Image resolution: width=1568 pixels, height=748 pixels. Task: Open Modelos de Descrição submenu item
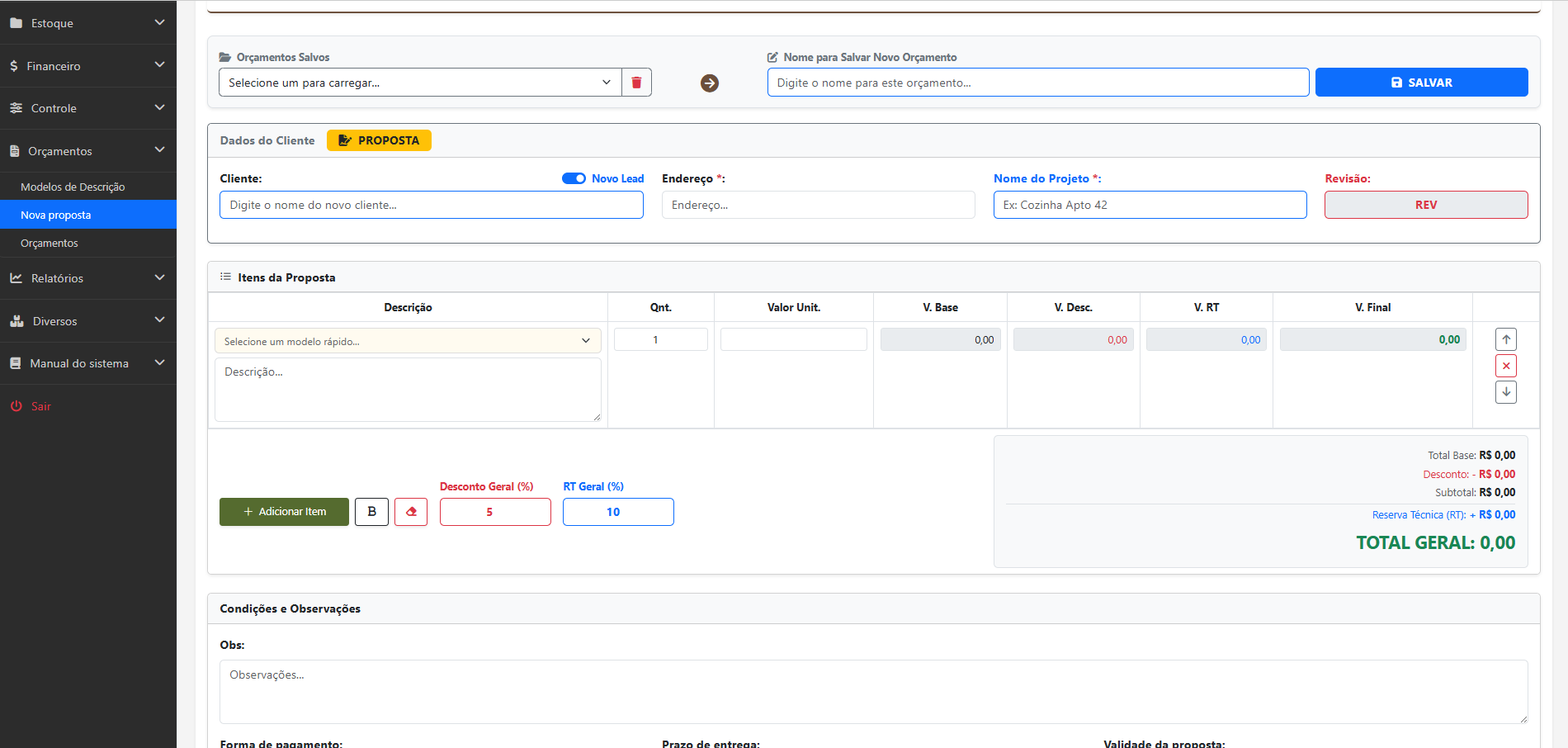[x=73, y=187]
